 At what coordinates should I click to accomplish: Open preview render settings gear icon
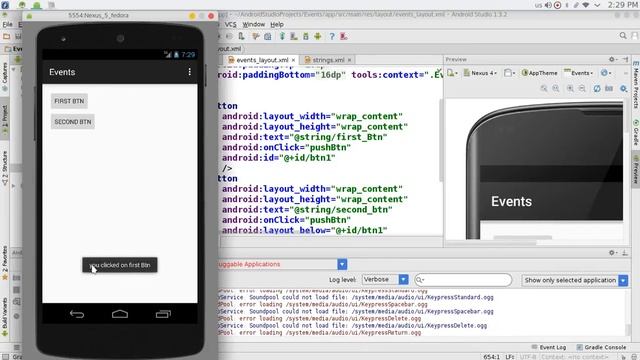[623, 89]
